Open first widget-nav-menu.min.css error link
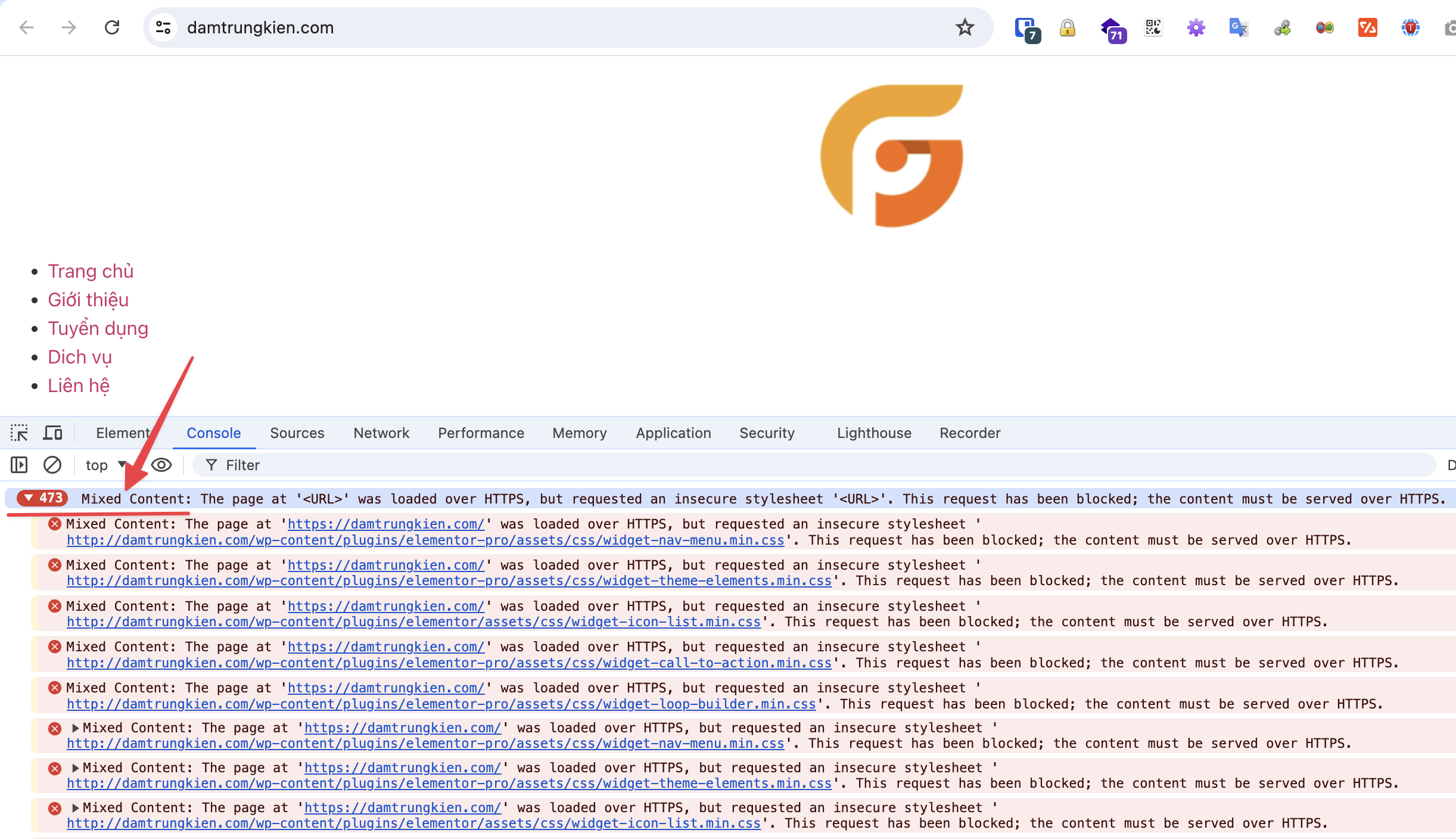Viewport: 1456px width, 839px height. (x=425, y=540)
